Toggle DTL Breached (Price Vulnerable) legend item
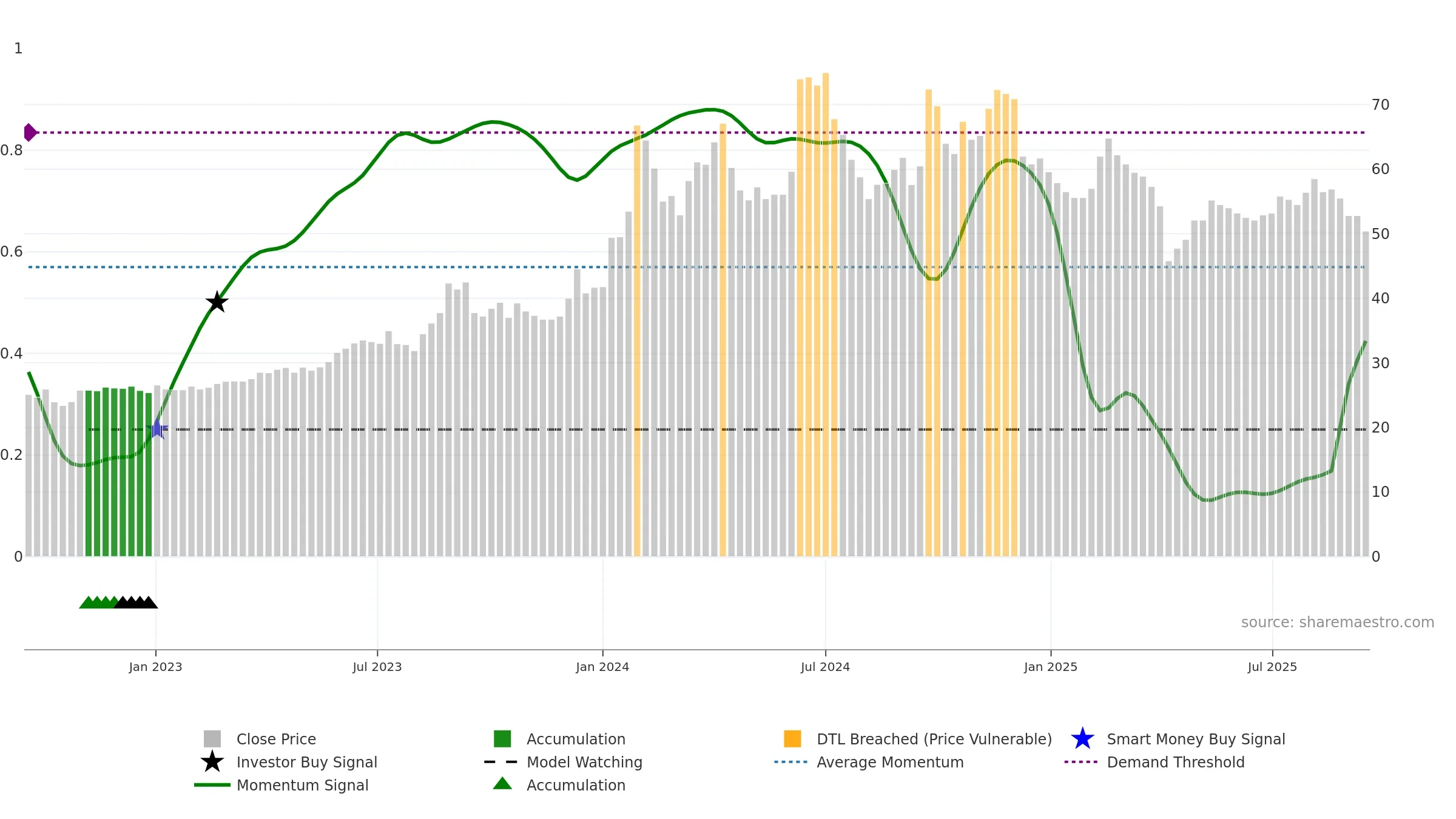This screenshot has height=819, width=1456. (x=918, y=739)
